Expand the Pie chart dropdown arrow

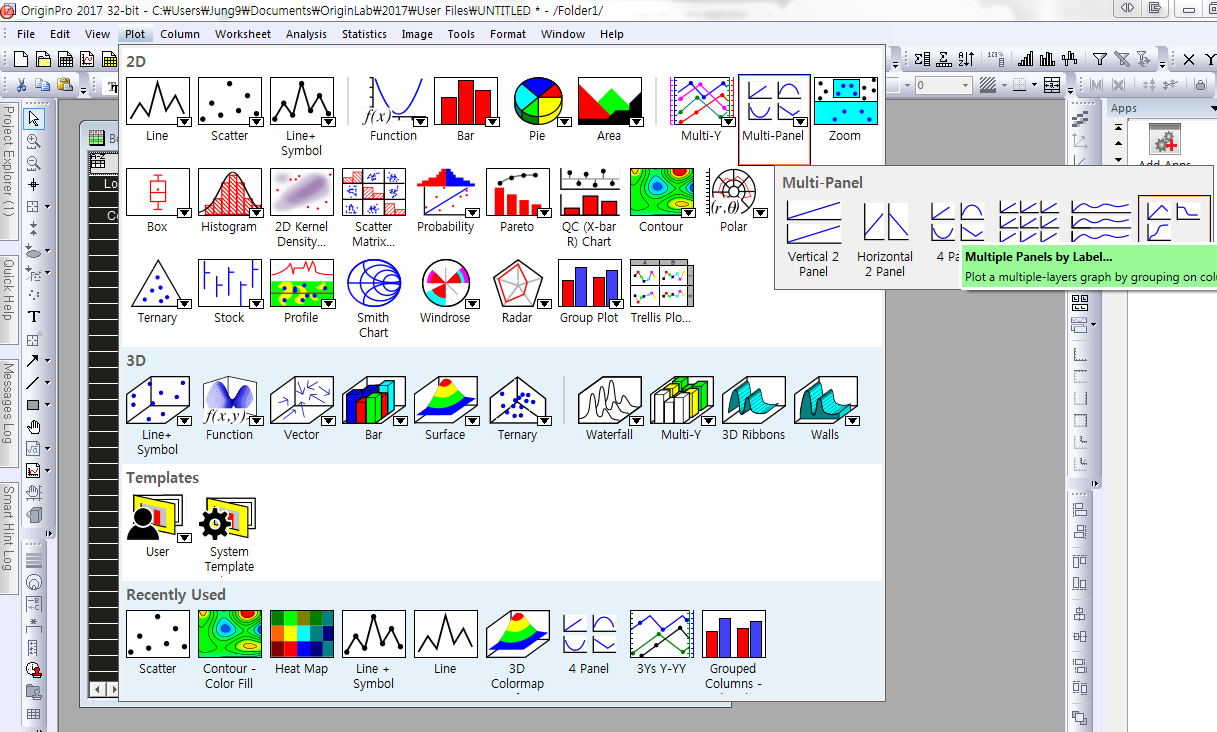(564, 121)
